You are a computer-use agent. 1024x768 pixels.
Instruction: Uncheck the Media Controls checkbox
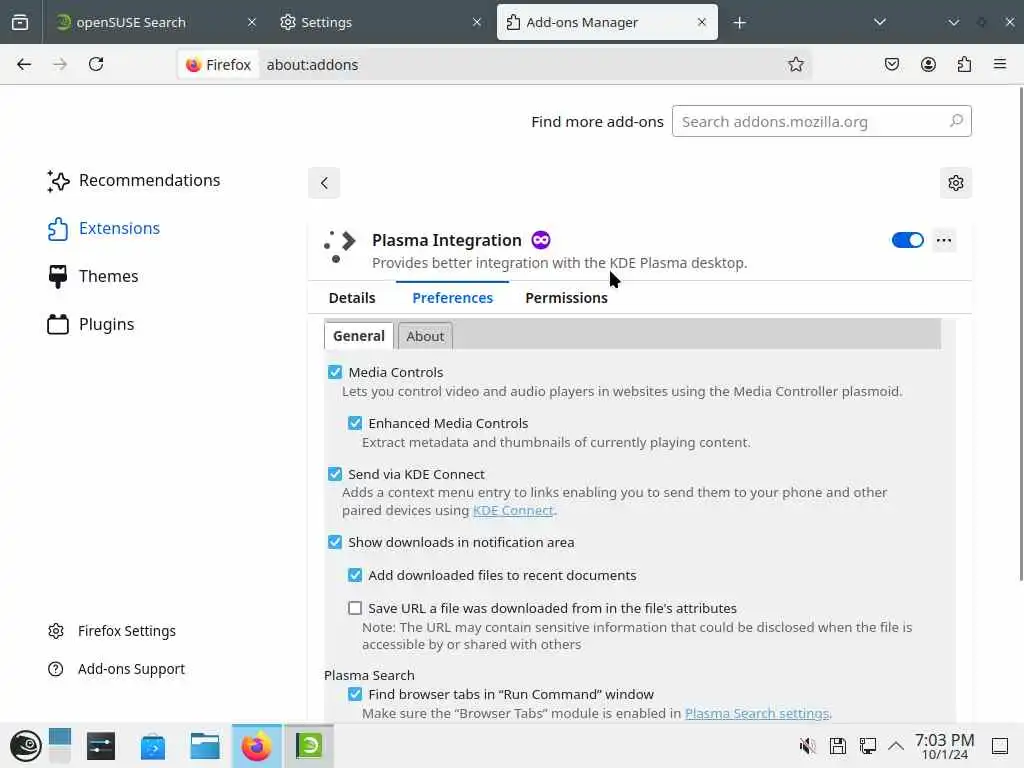335,372
